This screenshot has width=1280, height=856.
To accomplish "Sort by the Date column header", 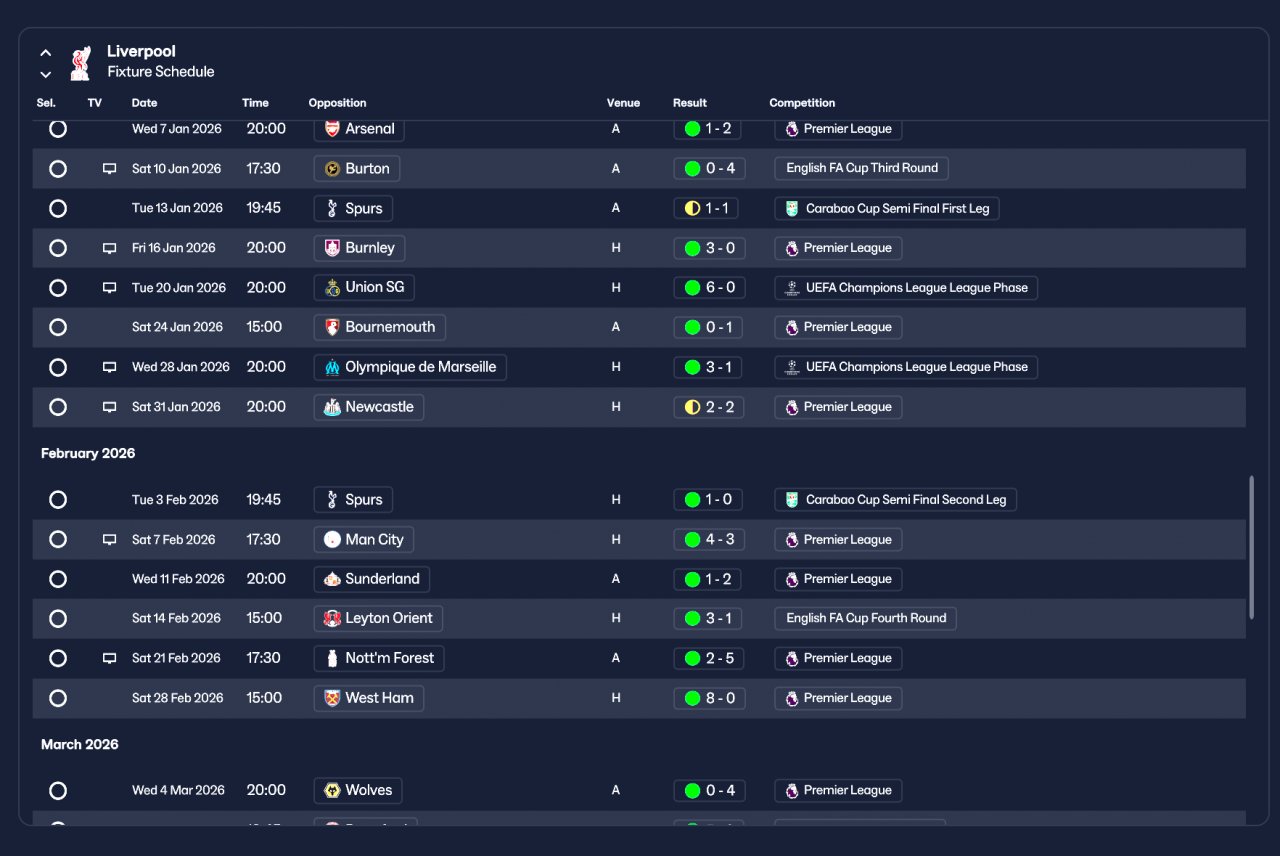I will point(144,103).
